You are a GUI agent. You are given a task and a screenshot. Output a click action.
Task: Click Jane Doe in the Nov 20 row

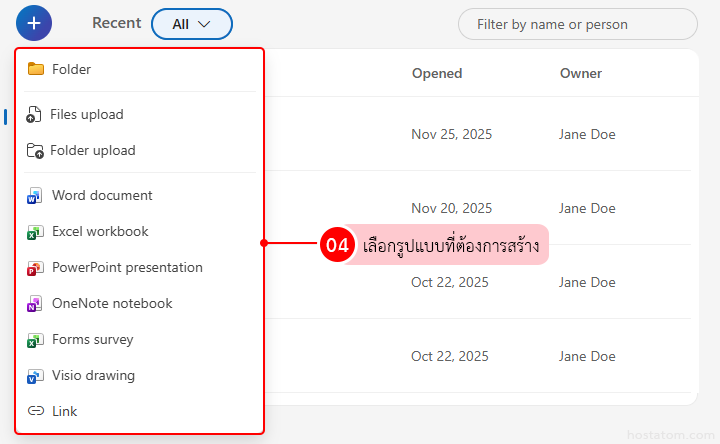(587, 208)
